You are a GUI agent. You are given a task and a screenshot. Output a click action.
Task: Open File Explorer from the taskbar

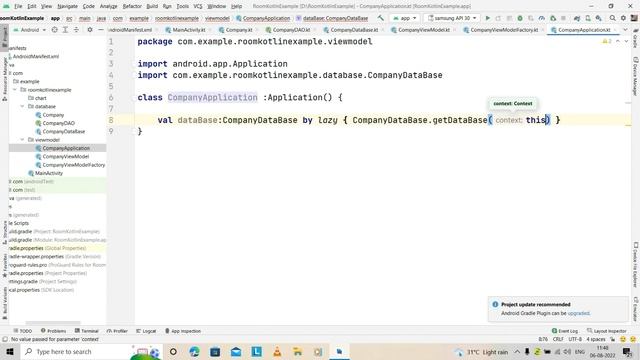(x=298, y=351)
